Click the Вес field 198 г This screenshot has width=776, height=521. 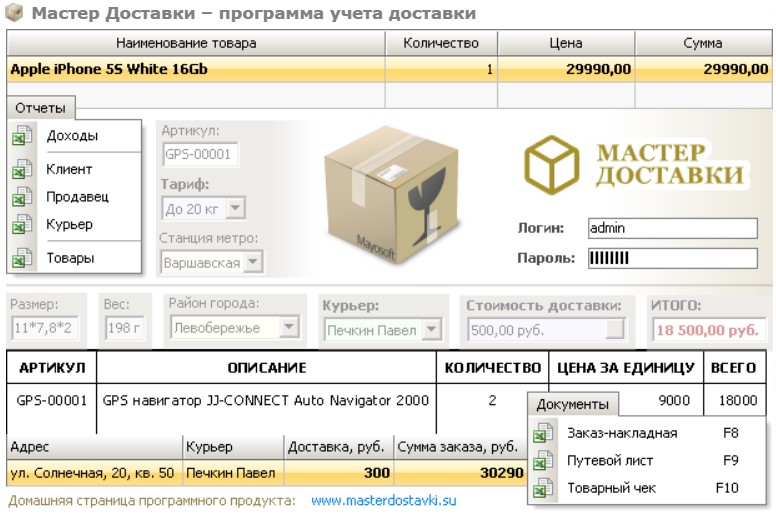coord(124,328)
